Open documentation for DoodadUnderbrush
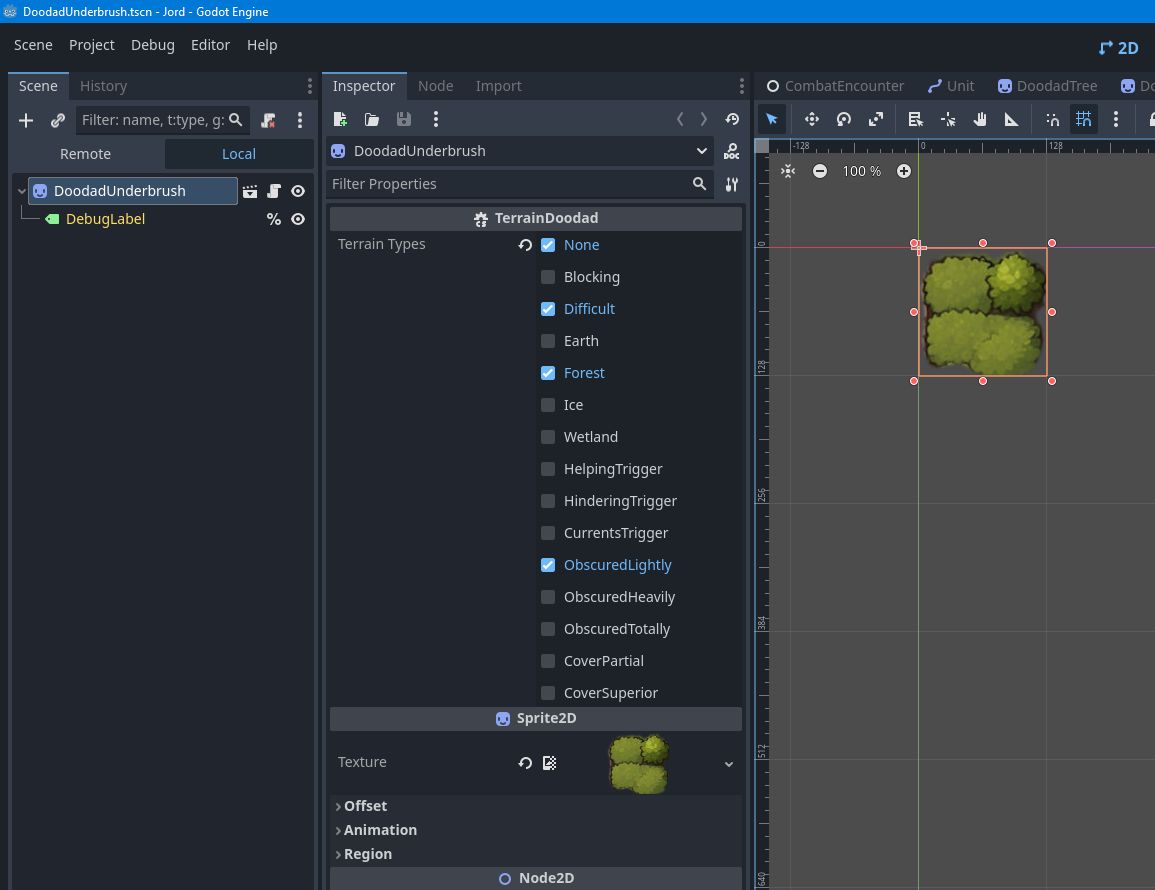 (x=731, y=152)
